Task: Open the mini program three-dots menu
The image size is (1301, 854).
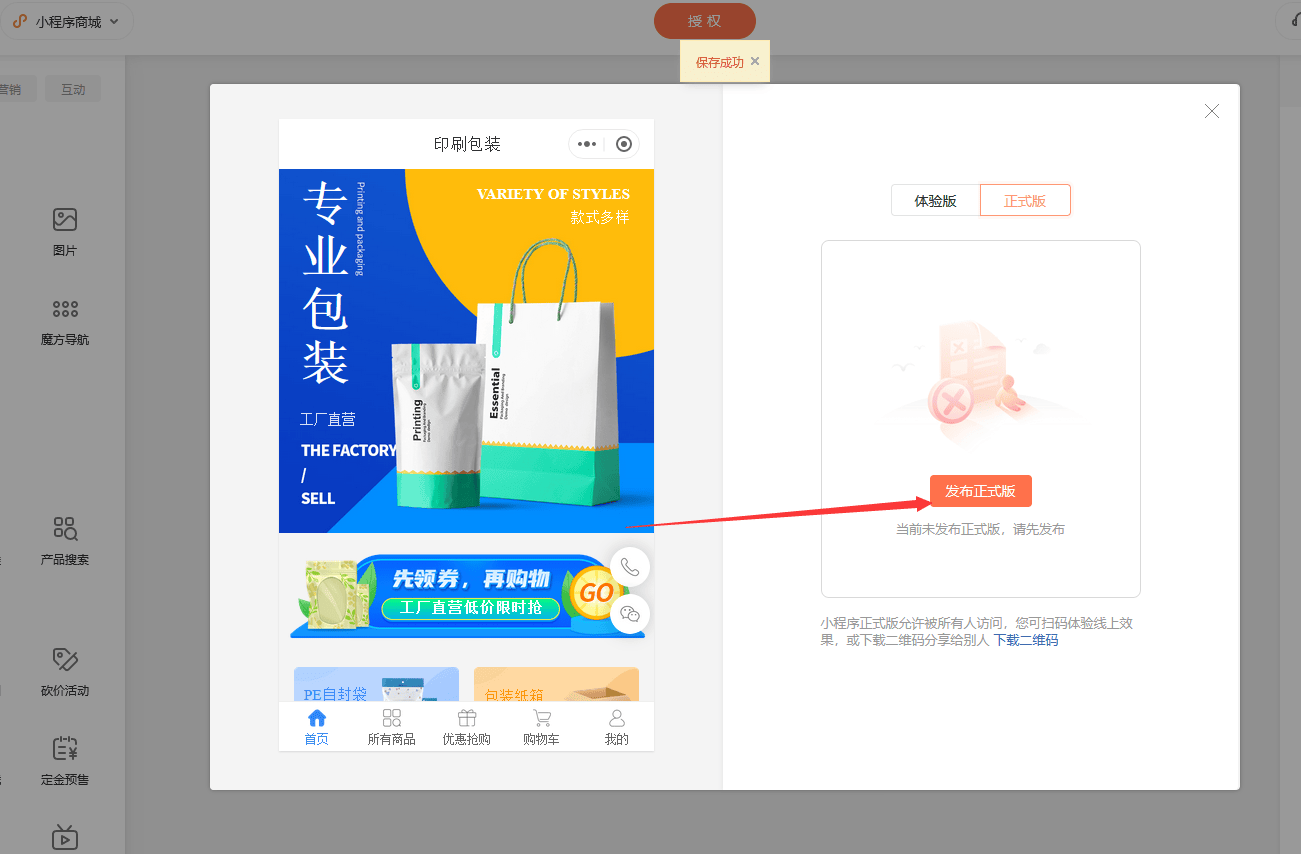Action: coord(587,144)
